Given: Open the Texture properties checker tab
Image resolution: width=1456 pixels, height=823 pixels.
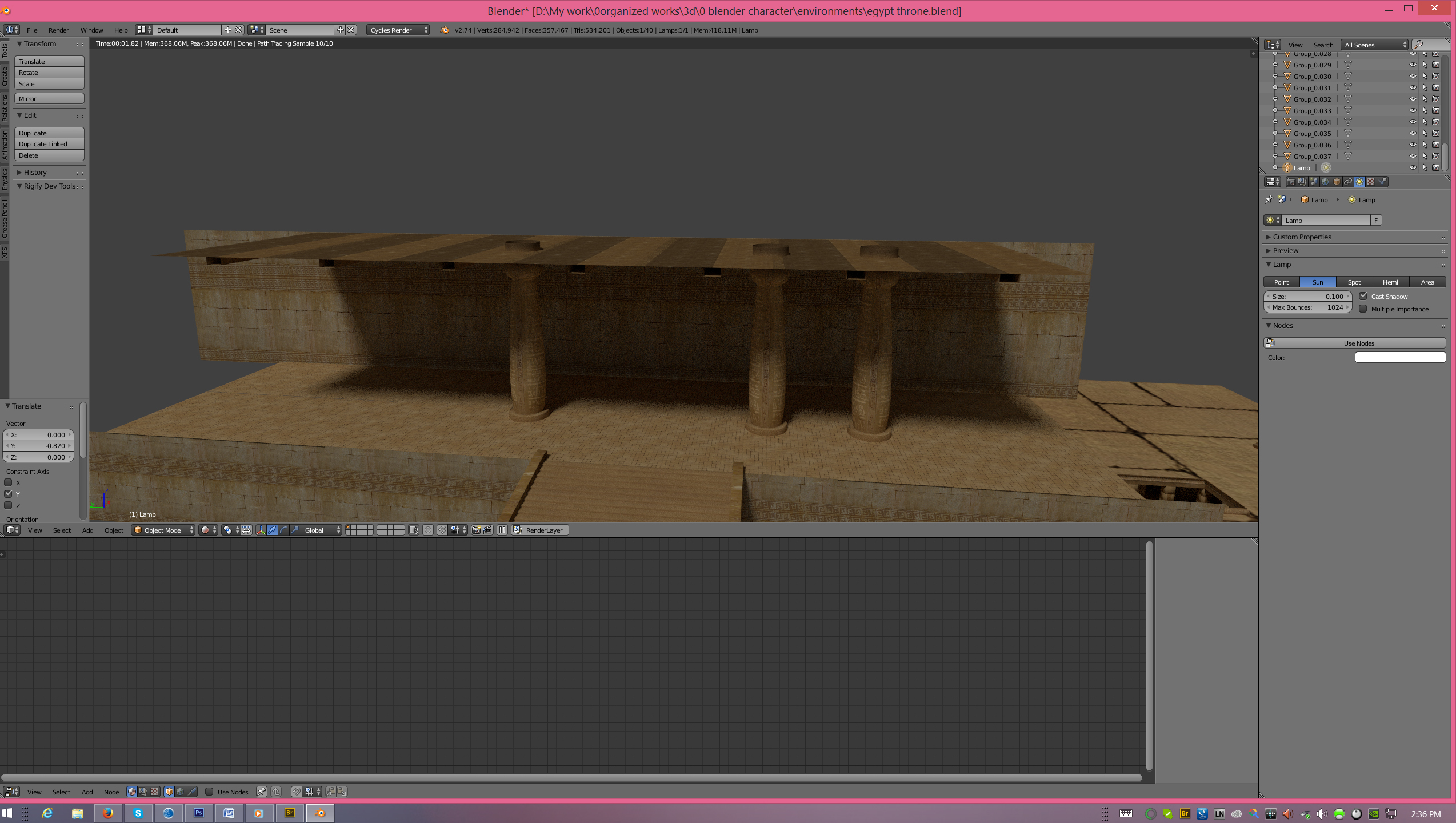Looking at the screenshot, I should (x=1371, y=182).
